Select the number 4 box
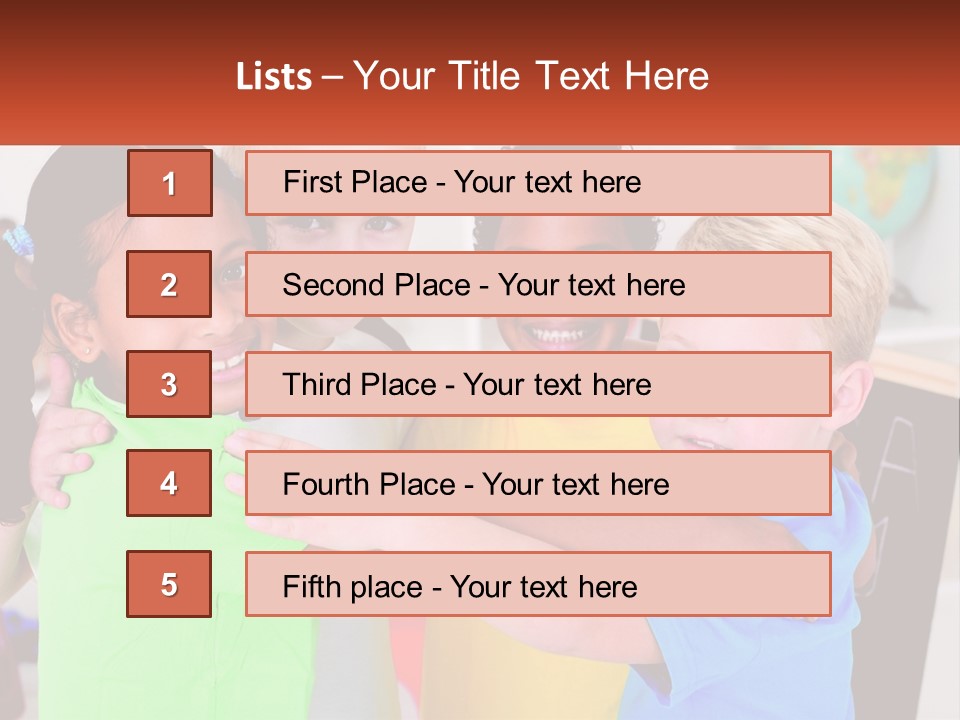 [x=169, y=483]
